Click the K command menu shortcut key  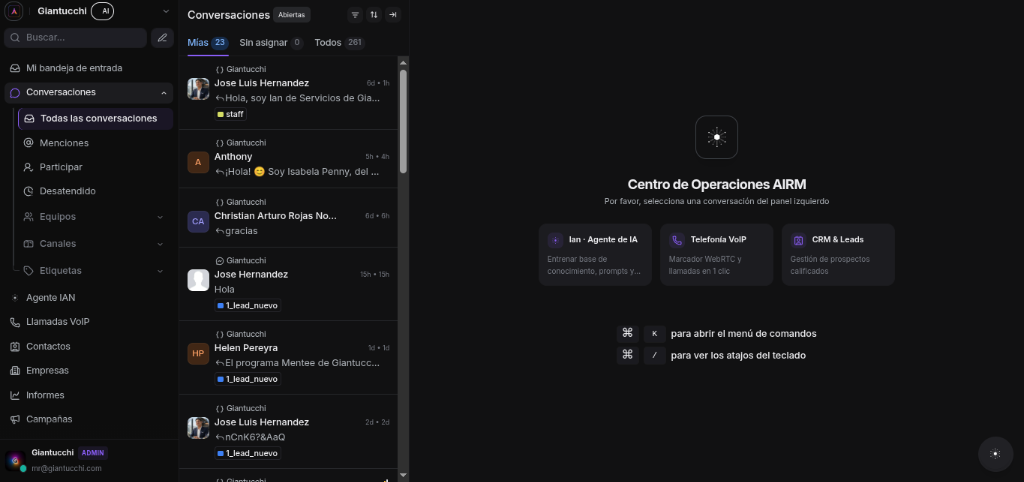(x=654, y=334)
